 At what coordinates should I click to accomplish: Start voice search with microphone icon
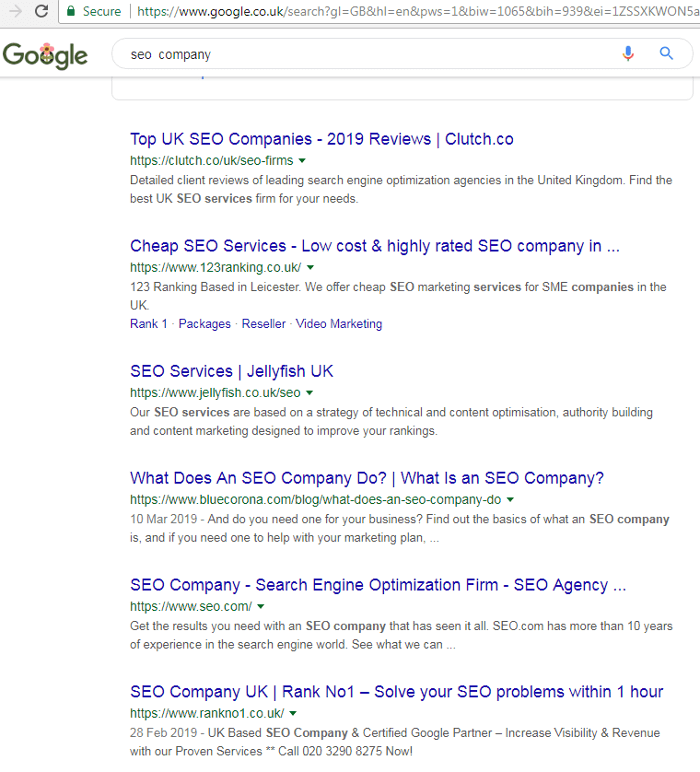click(x=628, y=54)
